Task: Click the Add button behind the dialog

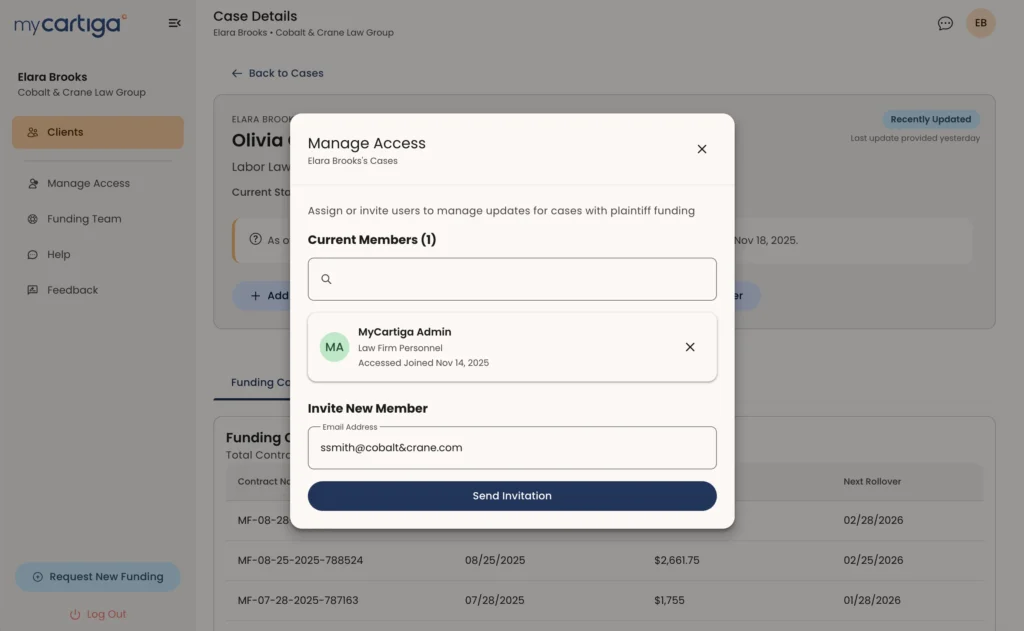Action: (x=269, y=295)
